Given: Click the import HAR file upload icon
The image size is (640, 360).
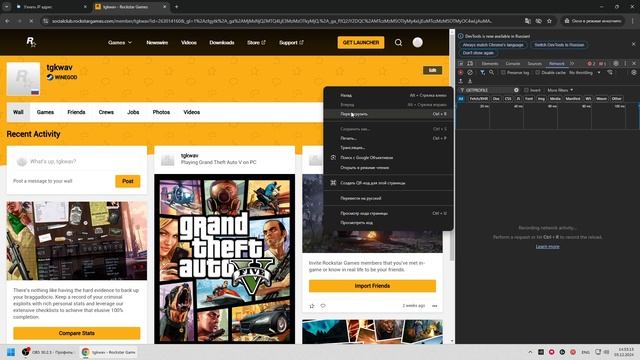Looking at the screenshot, I should point(460,81).
